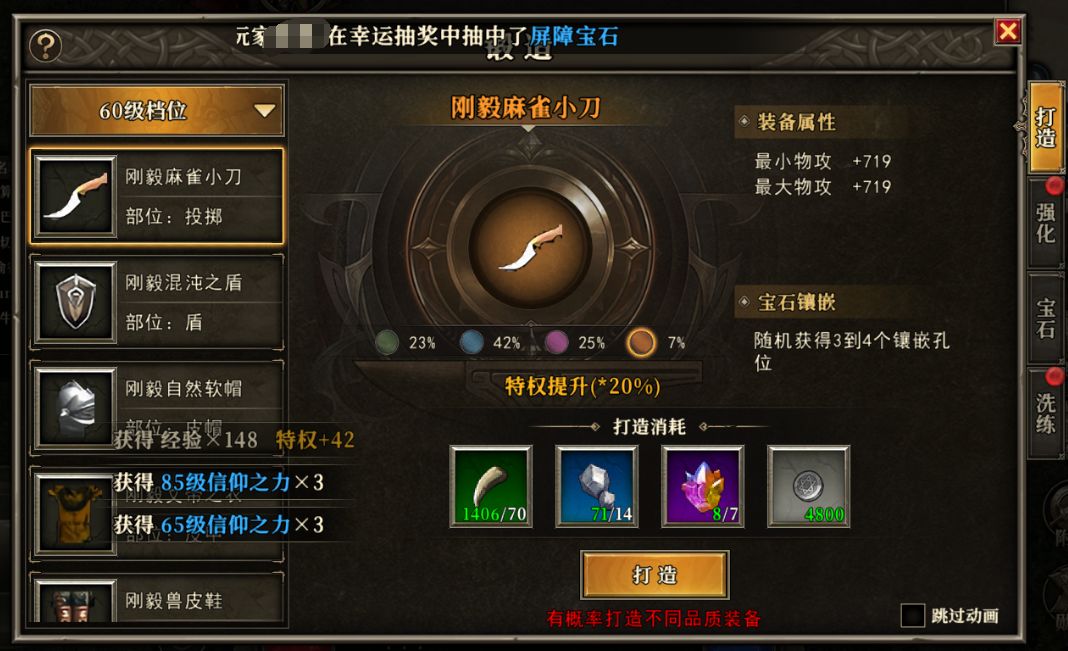Open the question mark help icon
This screenshot has width=1068, height=651.
coord(46,46)
